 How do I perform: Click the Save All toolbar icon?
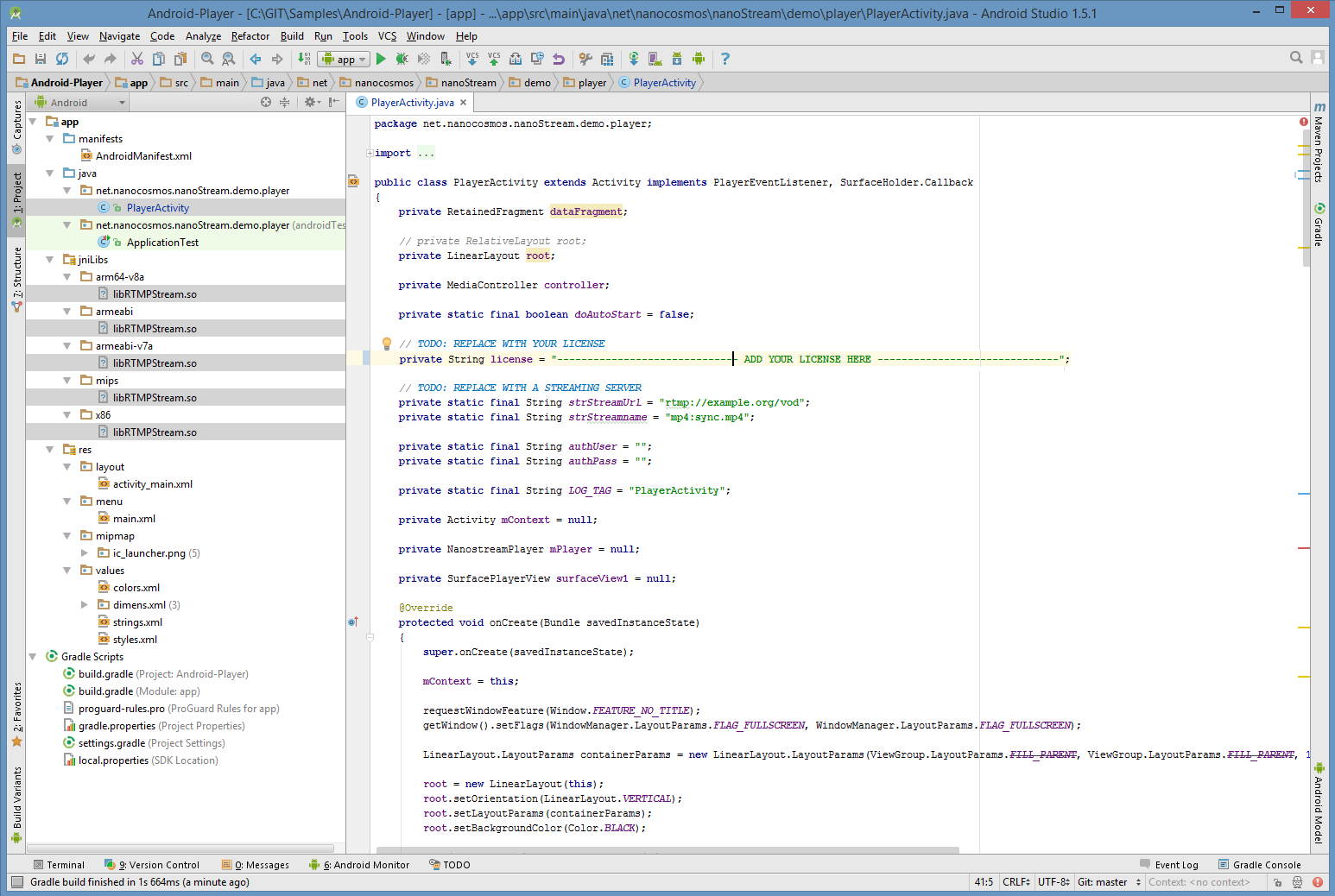pyautogui.click(x=41, y=59)
